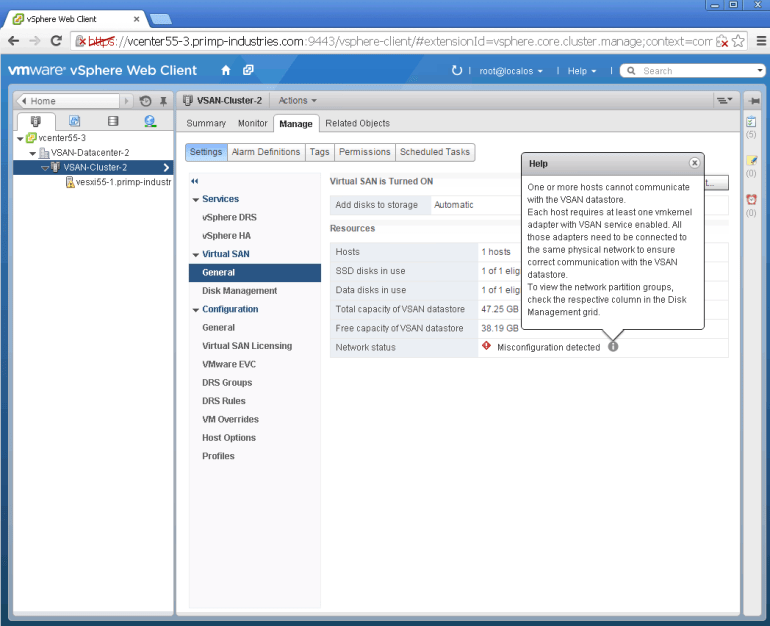Viewport: 770px width, 626px height.
Task: Collapse the VSAN-Cluster-2 tree node
Action: [x=45, y=168]
